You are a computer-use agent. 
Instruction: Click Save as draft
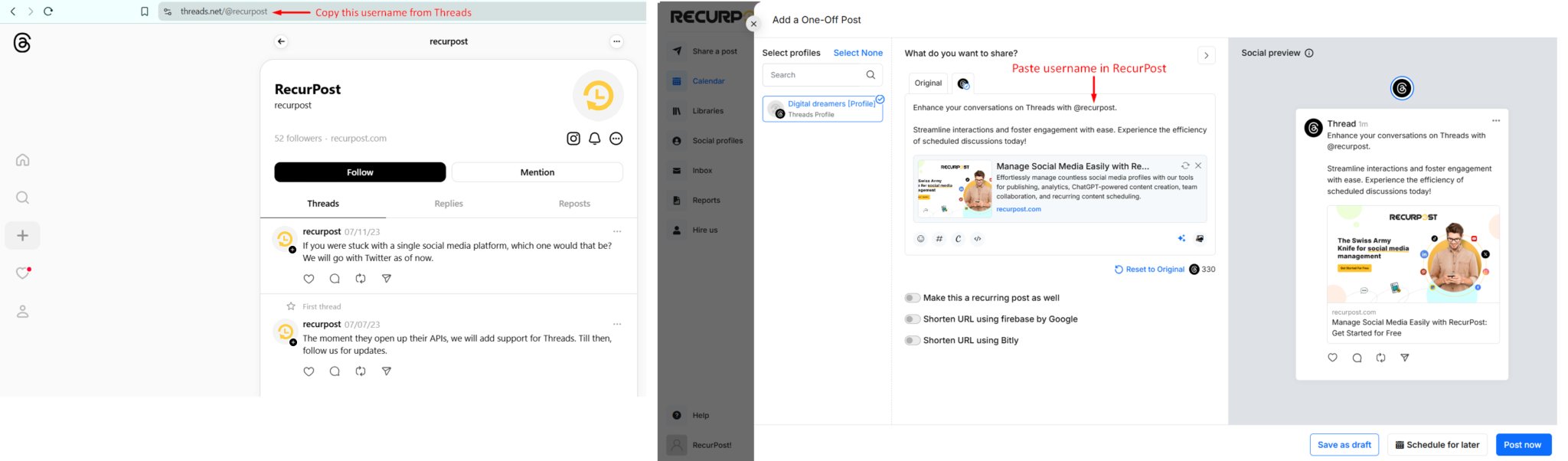pyautogui.click(x=1344, y=445)
